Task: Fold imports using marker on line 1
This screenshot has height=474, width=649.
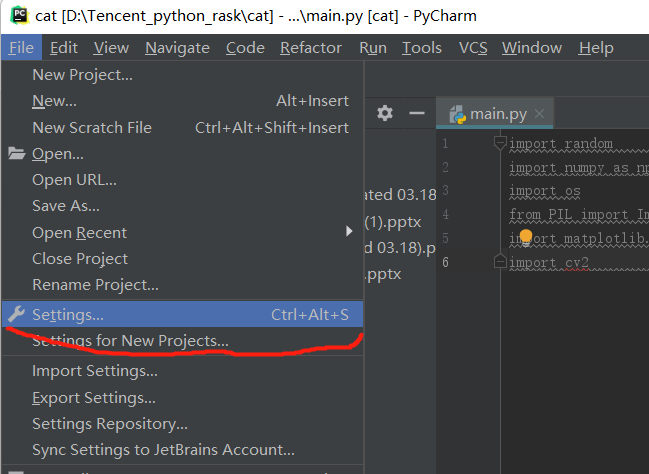Action: point(500,143)
